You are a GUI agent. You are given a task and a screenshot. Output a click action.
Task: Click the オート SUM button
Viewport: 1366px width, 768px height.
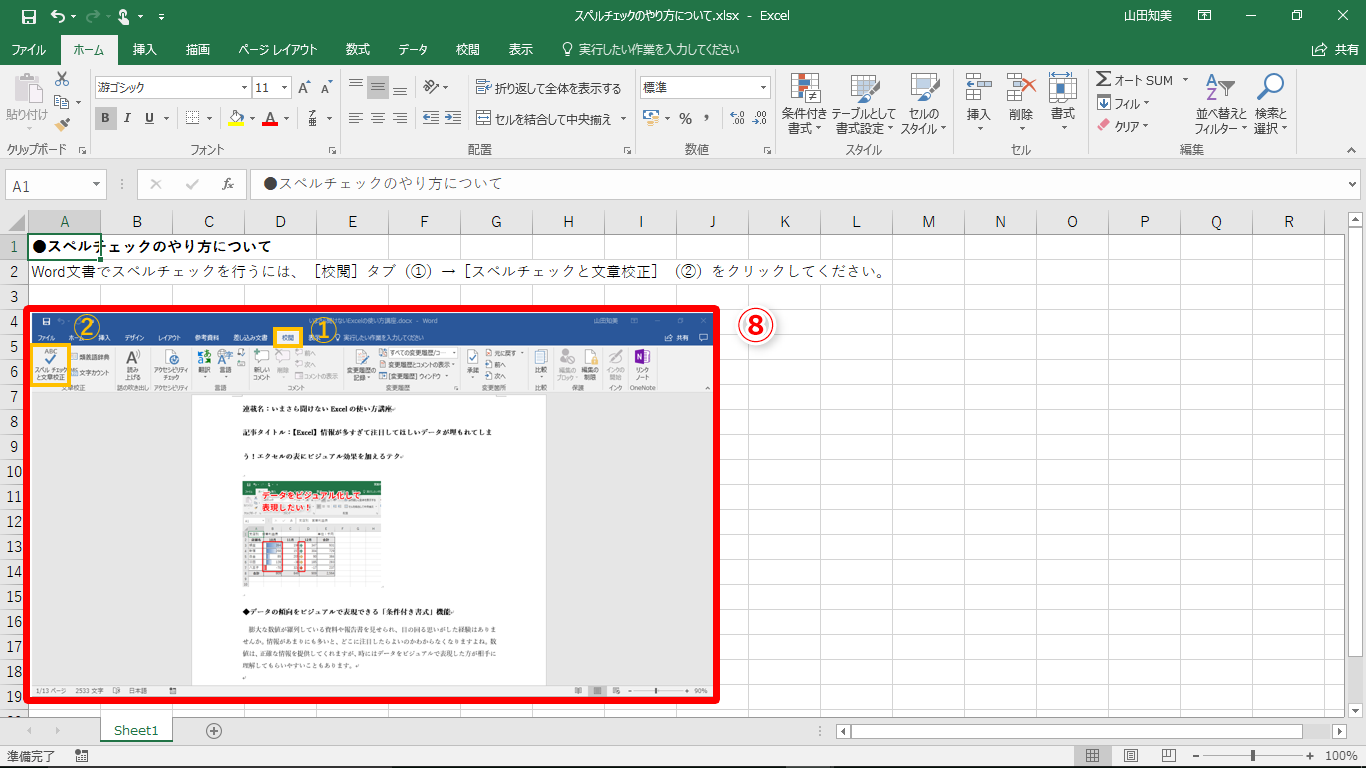click(x=1136, y=80)
